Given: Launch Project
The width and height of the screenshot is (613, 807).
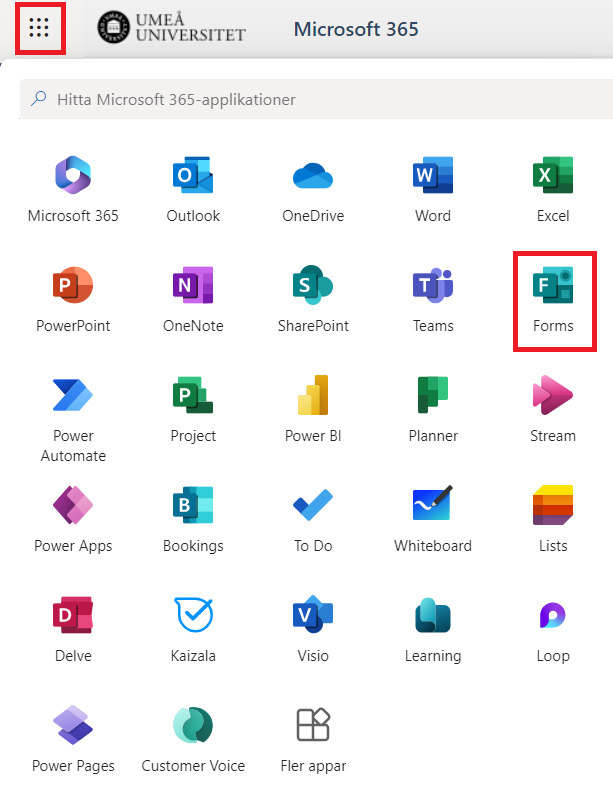Looking at the screenshot, I should click(193, 410).
